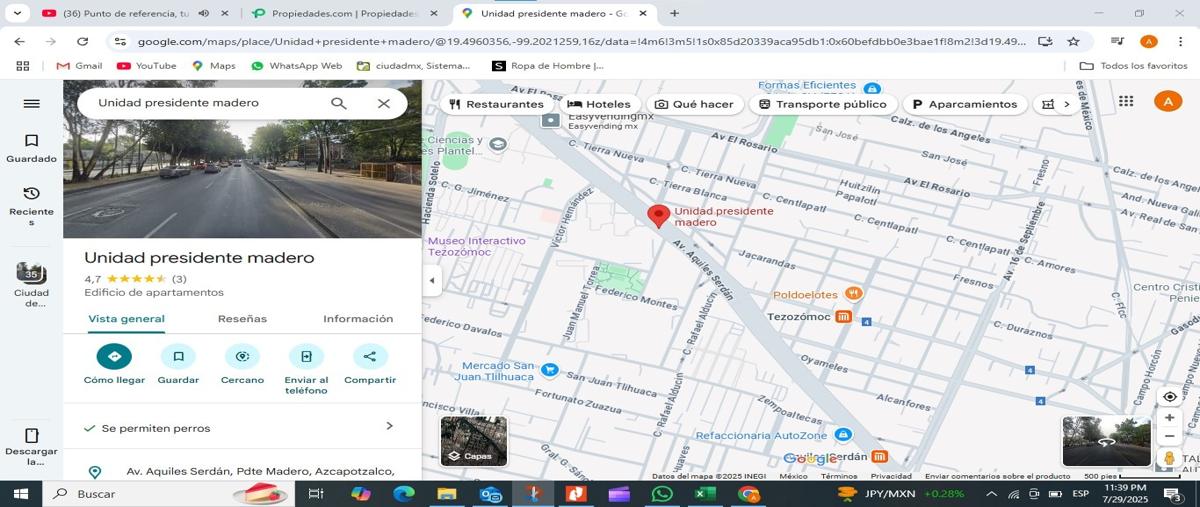The height and width of the screenshot is (507, 1200).
Task: Click the search magnifier icon
Action: point(339,103)
